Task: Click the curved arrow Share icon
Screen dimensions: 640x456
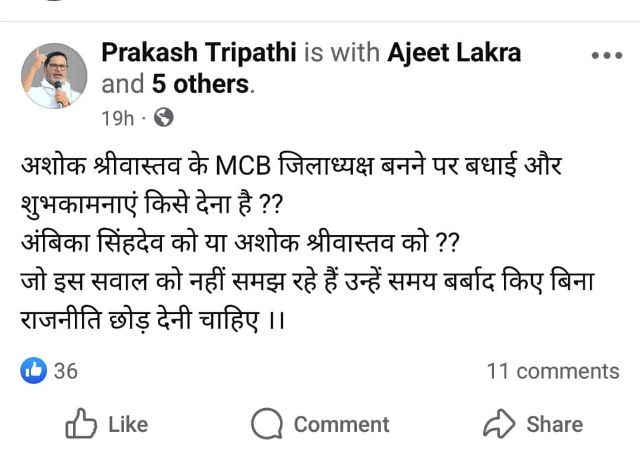Action: [498, 424]
